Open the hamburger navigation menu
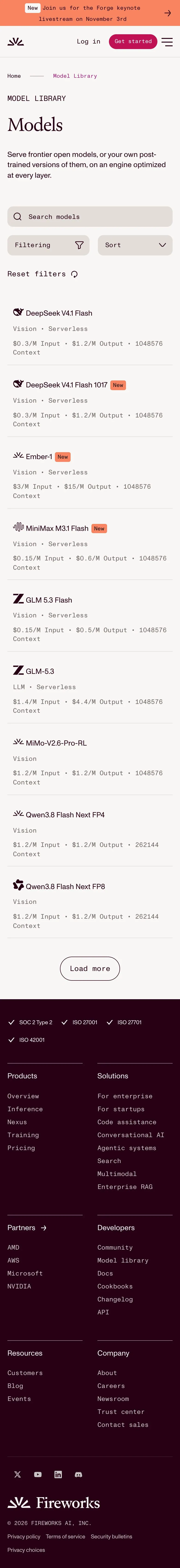The height and width of the screenshot is (1568, 180). (x=167, y=41)
